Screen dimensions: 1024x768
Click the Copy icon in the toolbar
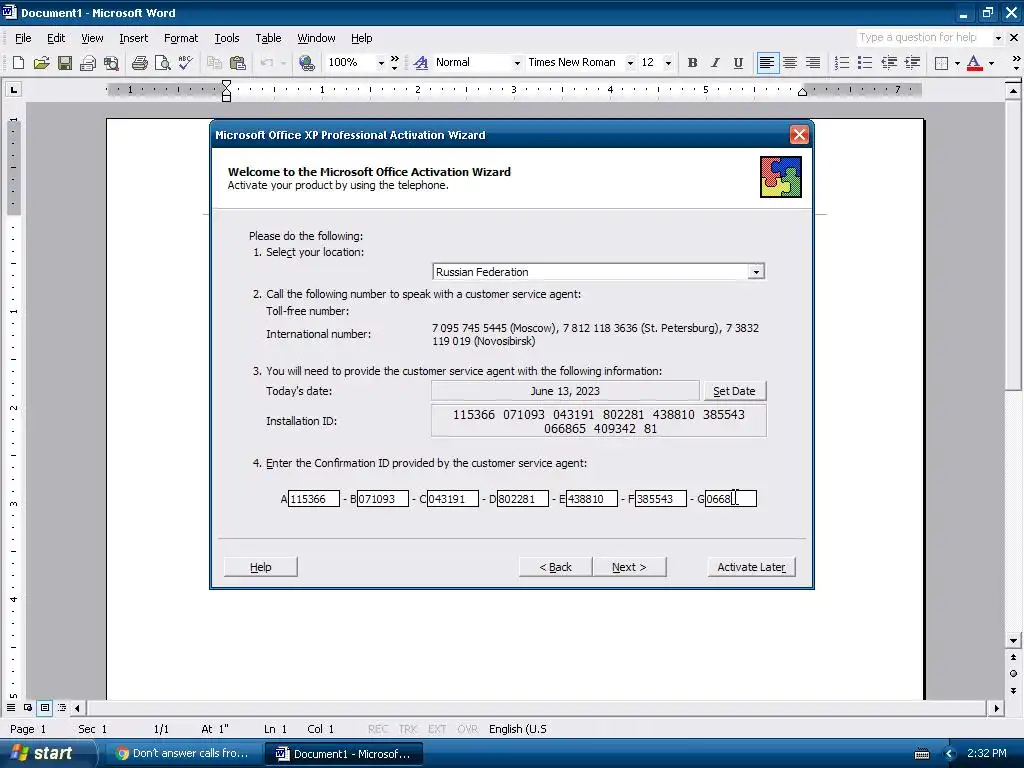pos(214,63)
